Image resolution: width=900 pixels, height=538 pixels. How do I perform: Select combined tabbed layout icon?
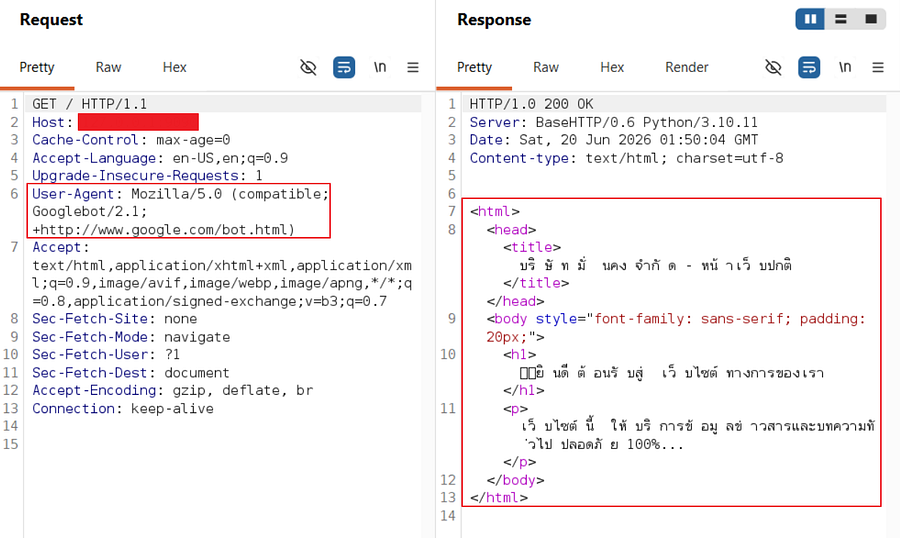pos(871,19)
